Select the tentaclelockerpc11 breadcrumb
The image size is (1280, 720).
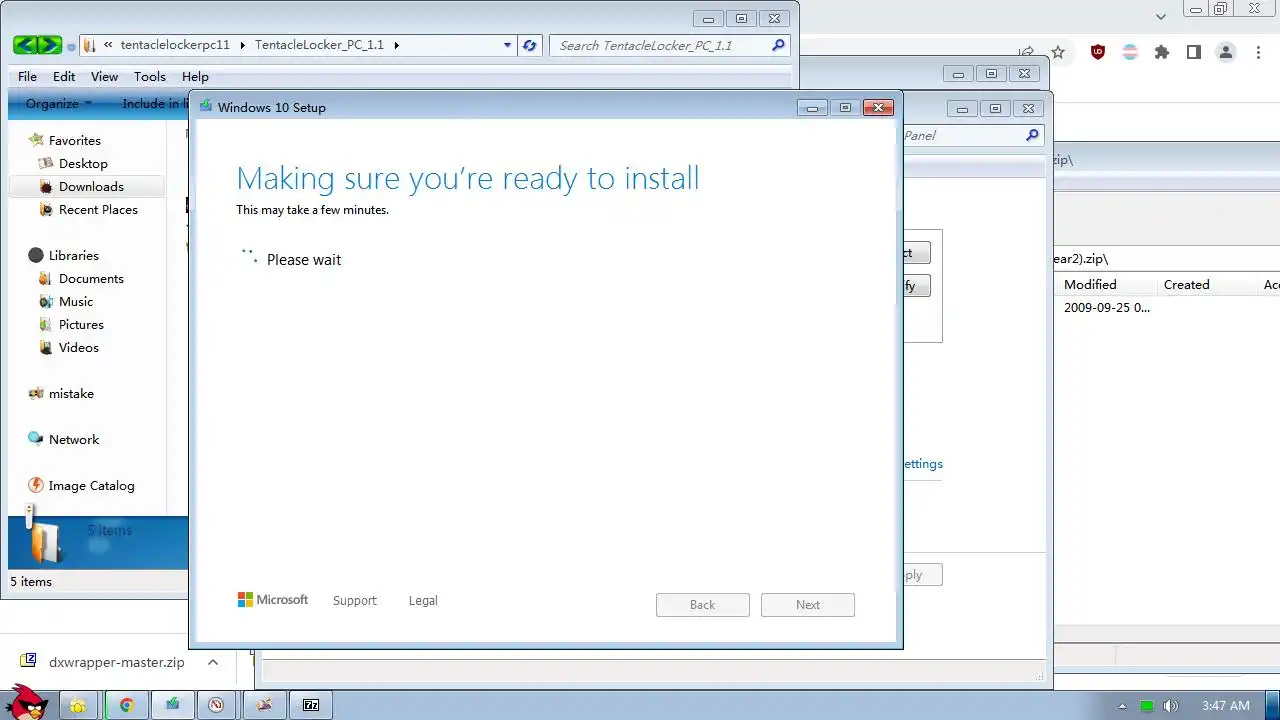[x=175, y=45]
